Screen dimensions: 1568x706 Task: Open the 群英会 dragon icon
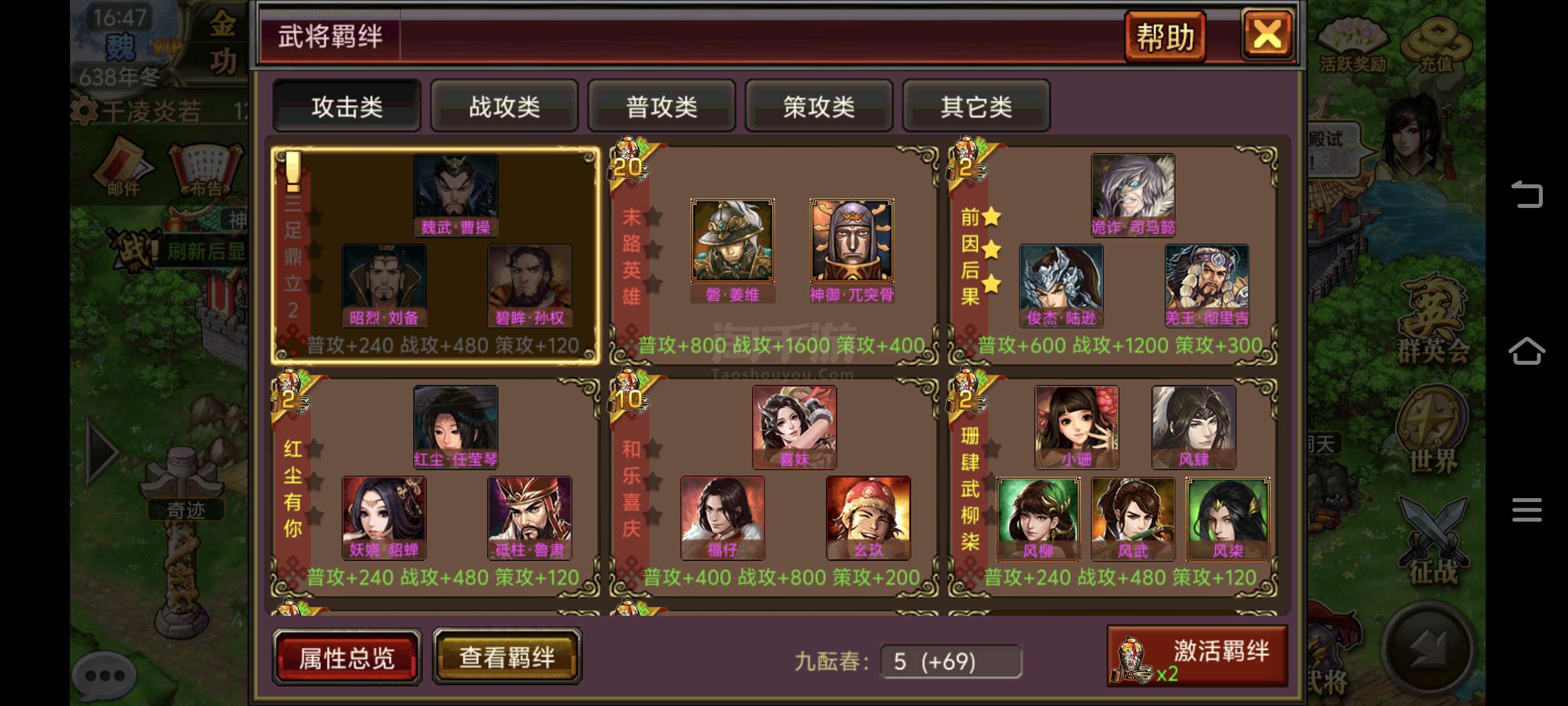coord(1432,320)
